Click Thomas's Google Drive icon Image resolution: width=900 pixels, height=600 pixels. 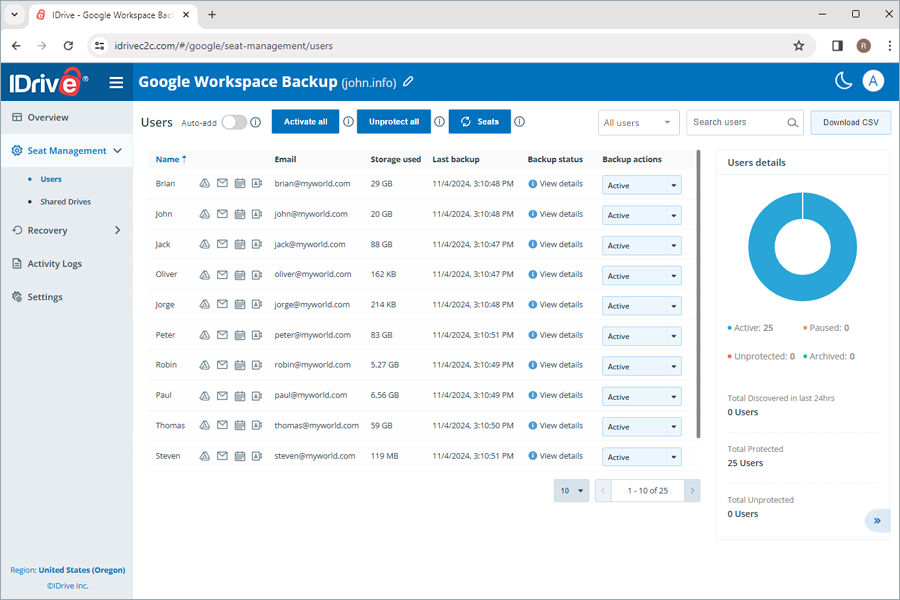click(x=204, y=425)
